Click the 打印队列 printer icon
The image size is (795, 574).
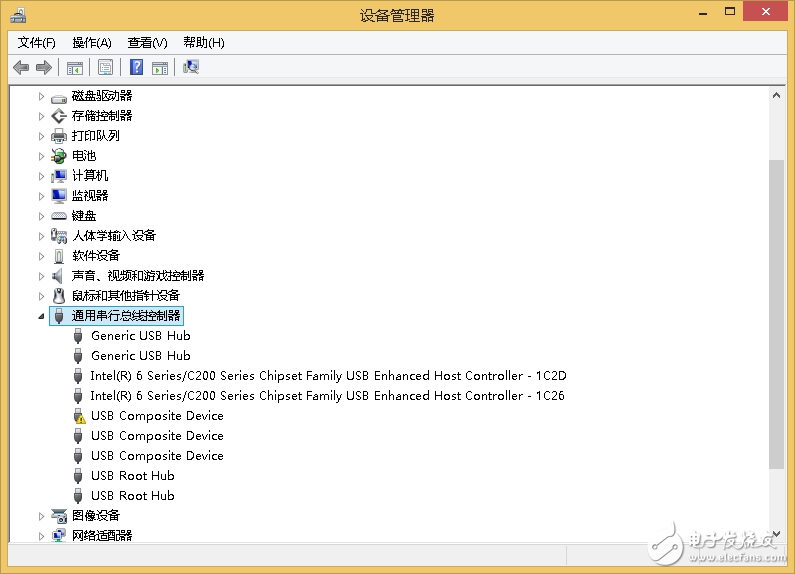coord(59,136)
